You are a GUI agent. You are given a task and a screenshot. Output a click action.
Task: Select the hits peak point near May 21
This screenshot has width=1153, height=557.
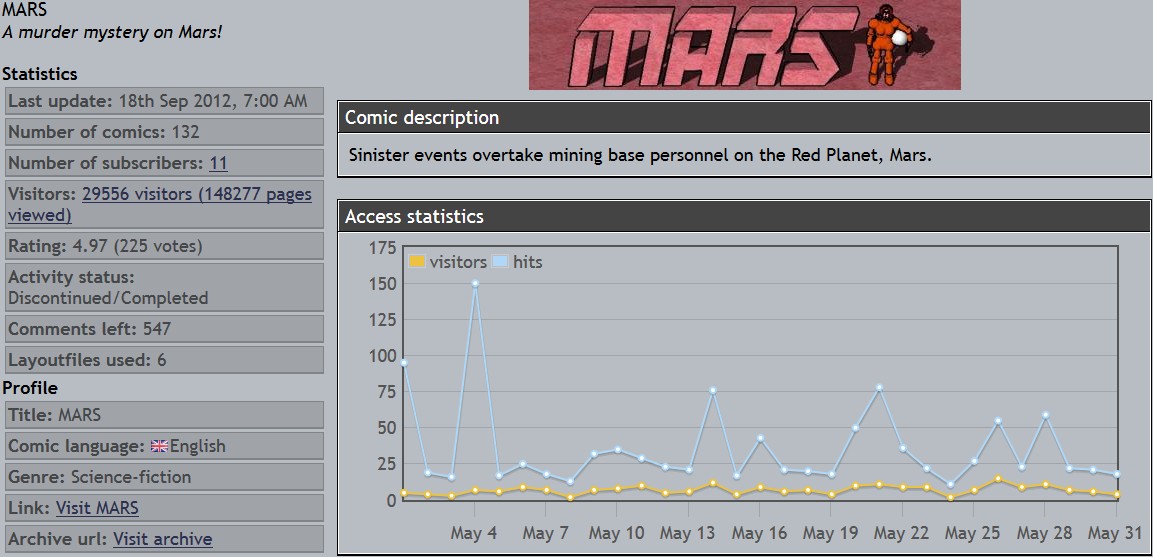point(879,387)
